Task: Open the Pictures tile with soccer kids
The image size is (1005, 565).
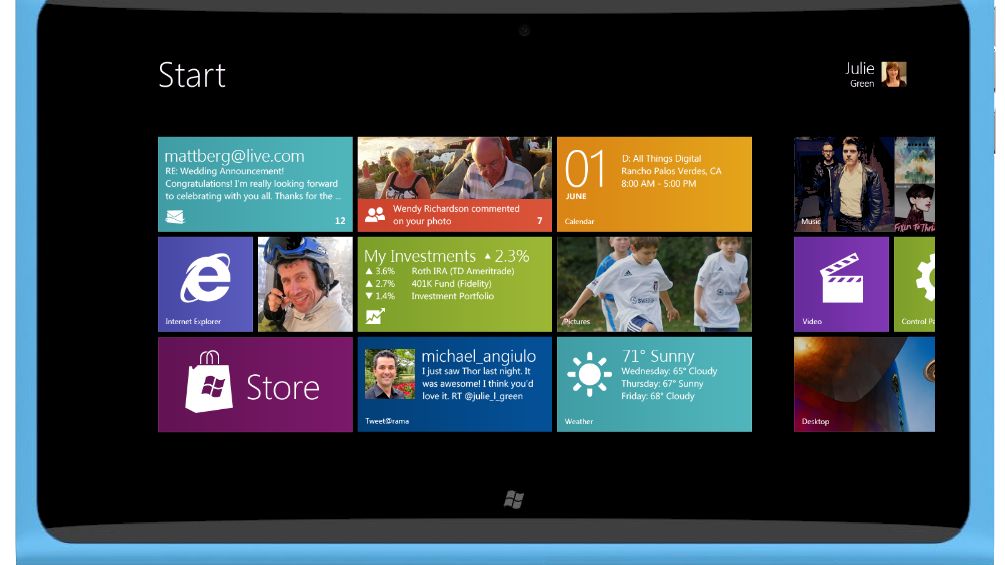Action: tap(654, 284)
